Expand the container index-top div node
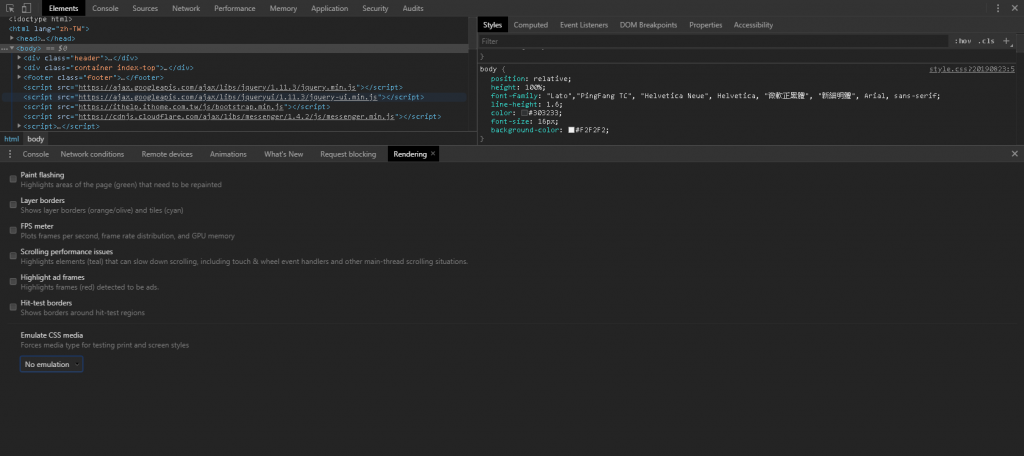The width and height of the screenshot is (1024, 456). tap(20, 67)
